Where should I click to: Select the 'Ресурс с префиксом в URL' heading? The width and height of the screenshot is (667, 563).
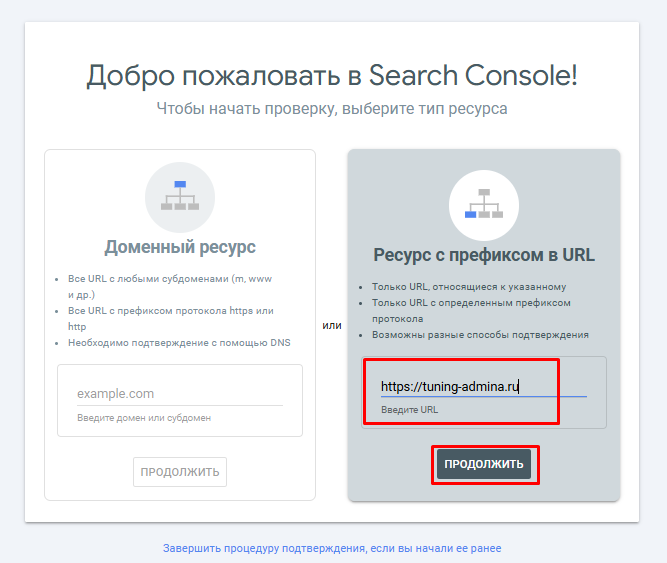484,255
